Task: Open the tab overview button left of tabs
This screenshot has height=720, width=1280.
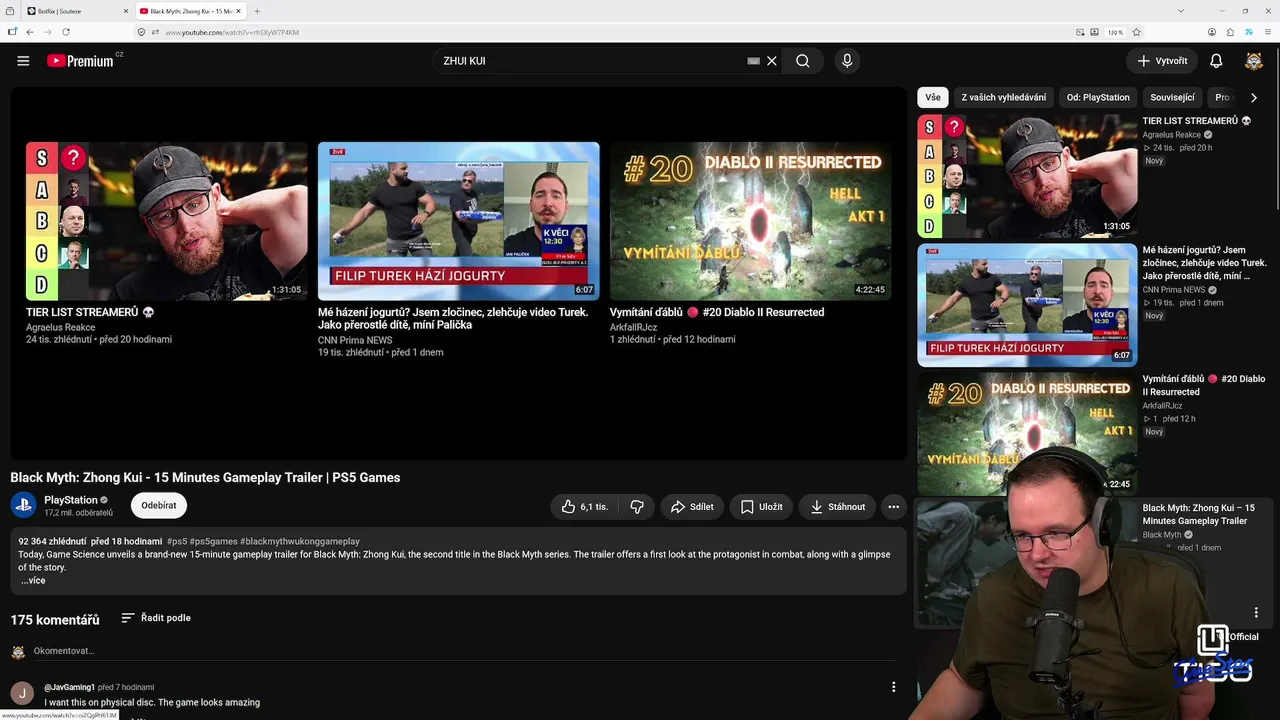Action: 12,11
